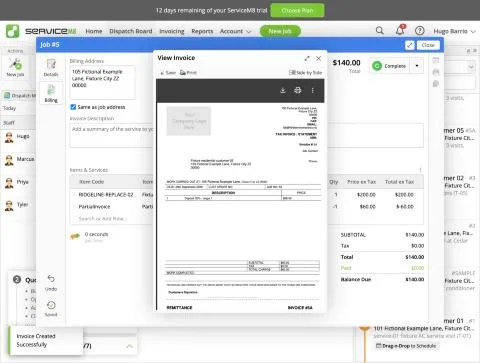
Task: Click the ServiceM8 logo icon
Action: click(12, 31)
